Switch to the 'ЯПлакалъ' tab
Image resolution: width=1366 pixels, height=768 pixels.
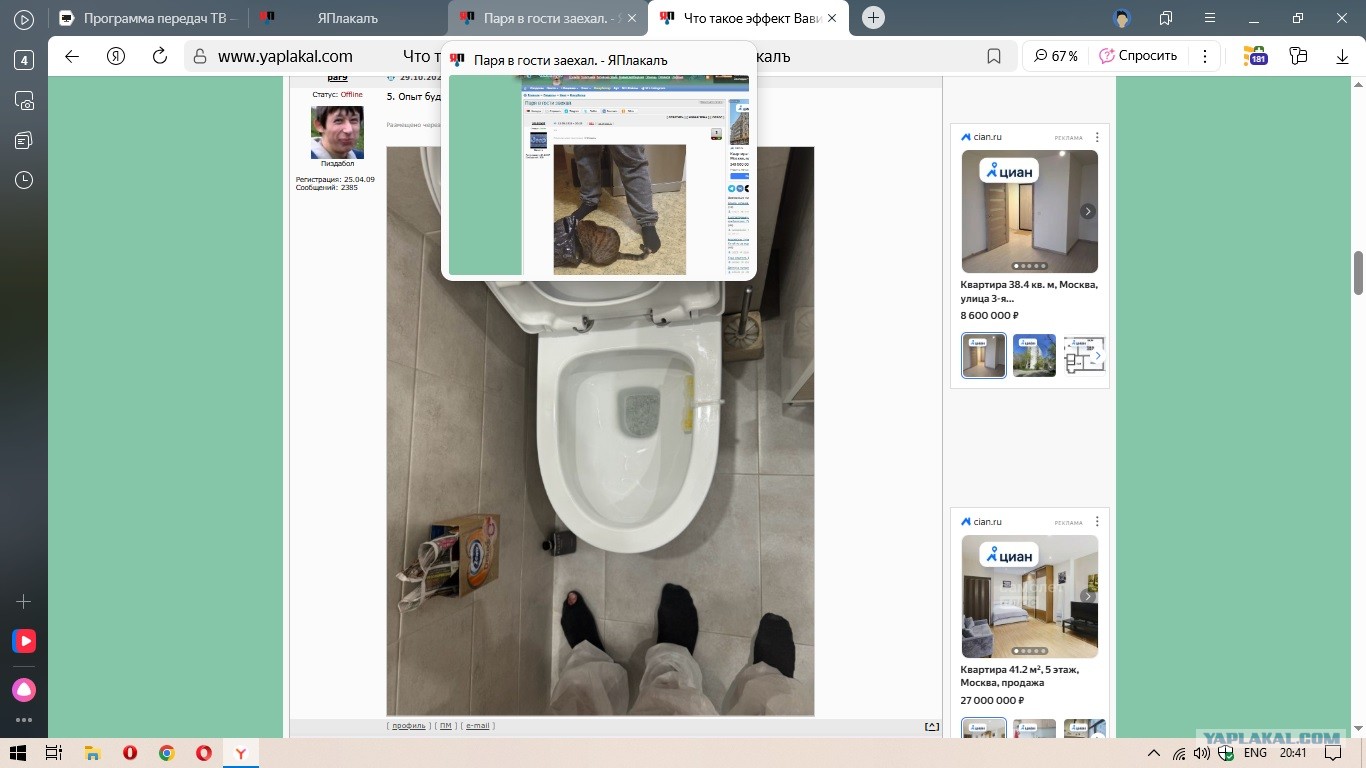[x=348, y=18]
